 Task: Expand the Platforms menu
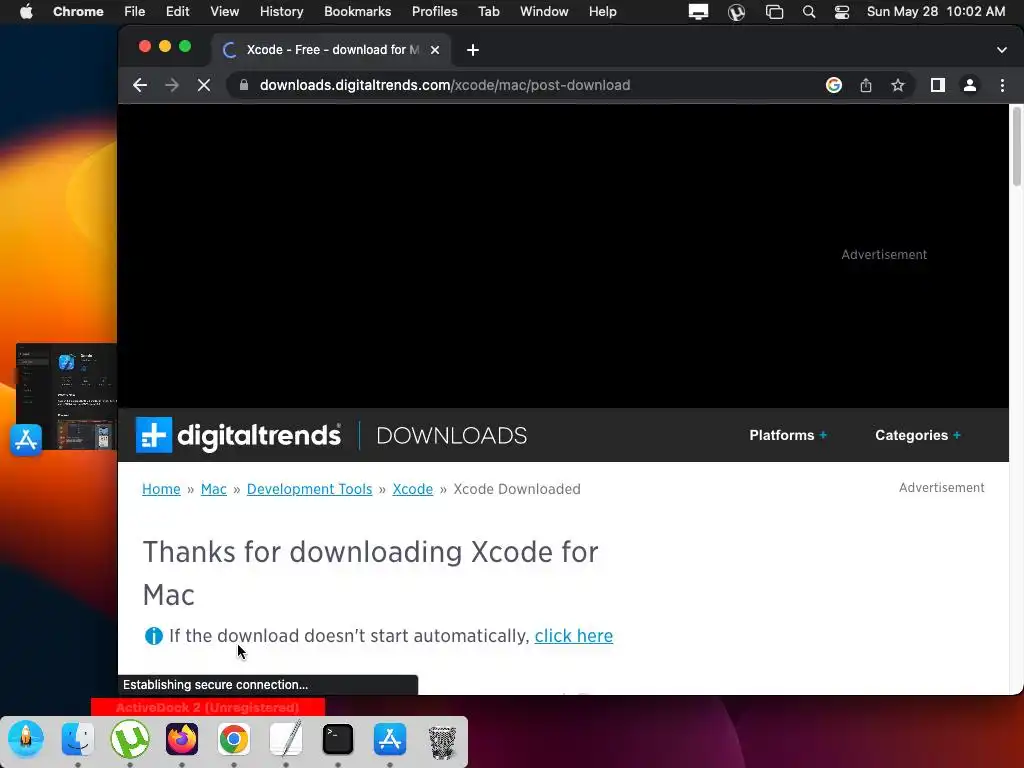point(788,435)
